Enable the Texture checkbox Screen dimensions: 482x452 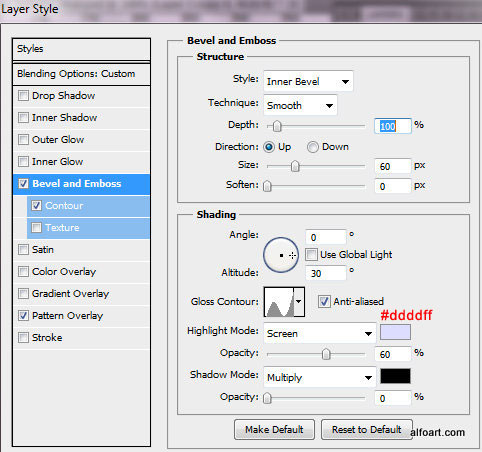pos(37,228)
